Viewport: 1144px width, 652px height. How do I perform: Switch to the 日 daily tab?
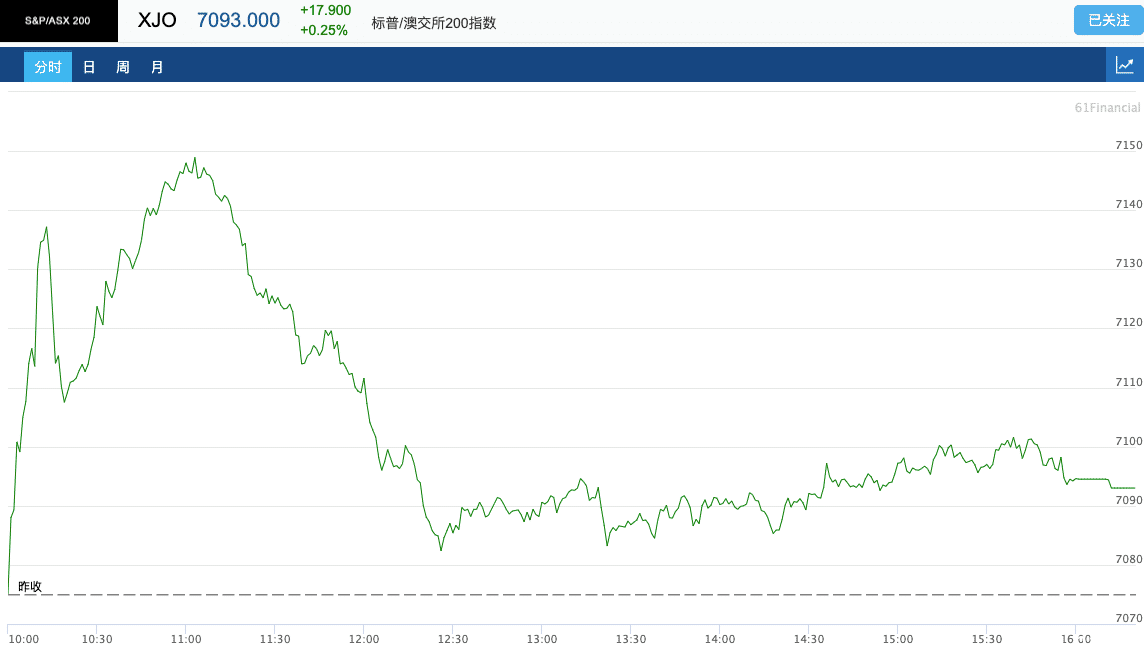coord(89,67)
